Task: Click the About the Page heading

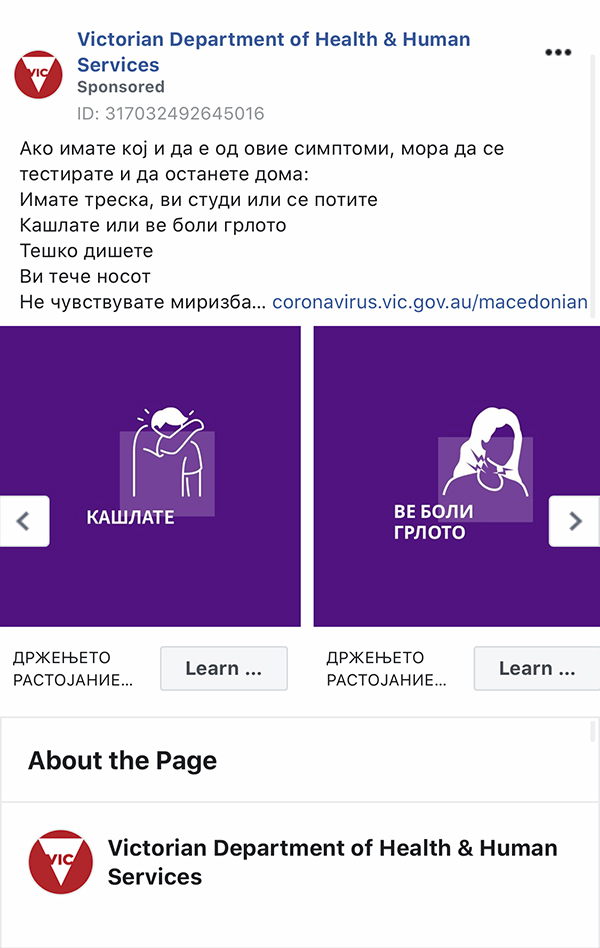Action: coord(122,761)
